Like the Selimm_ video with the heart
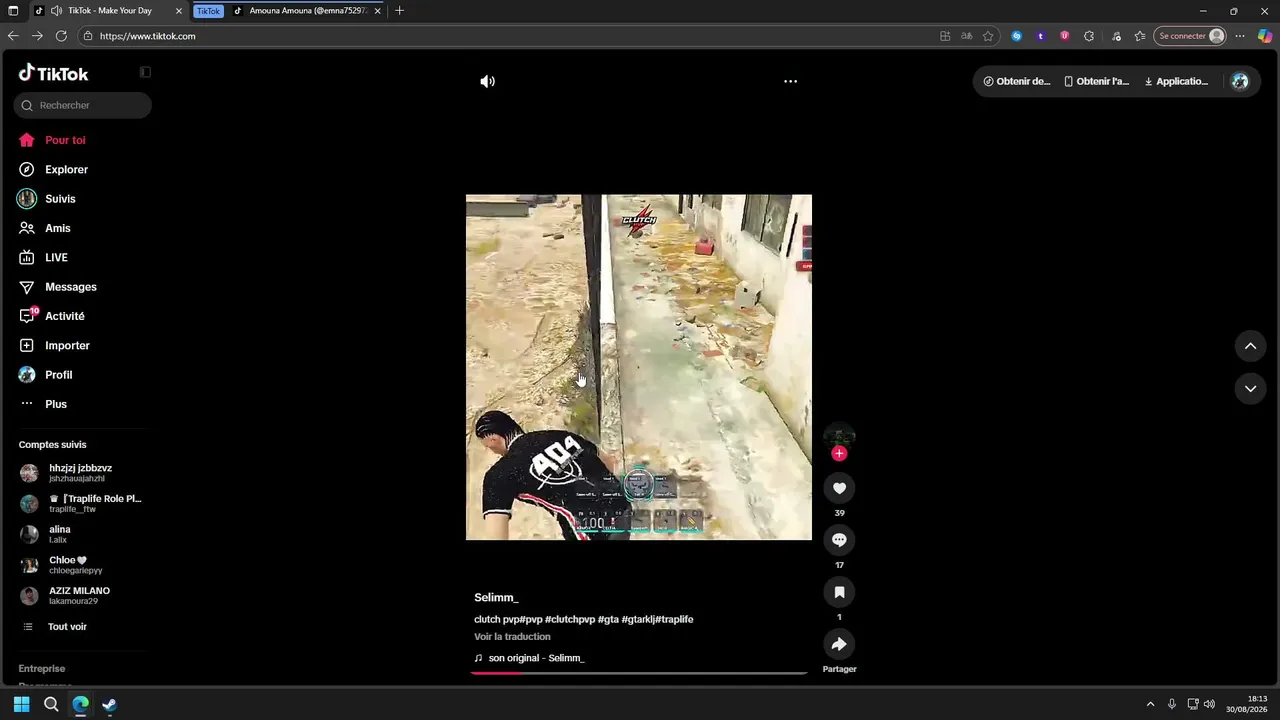1280x720 pixels. (839, 488)
